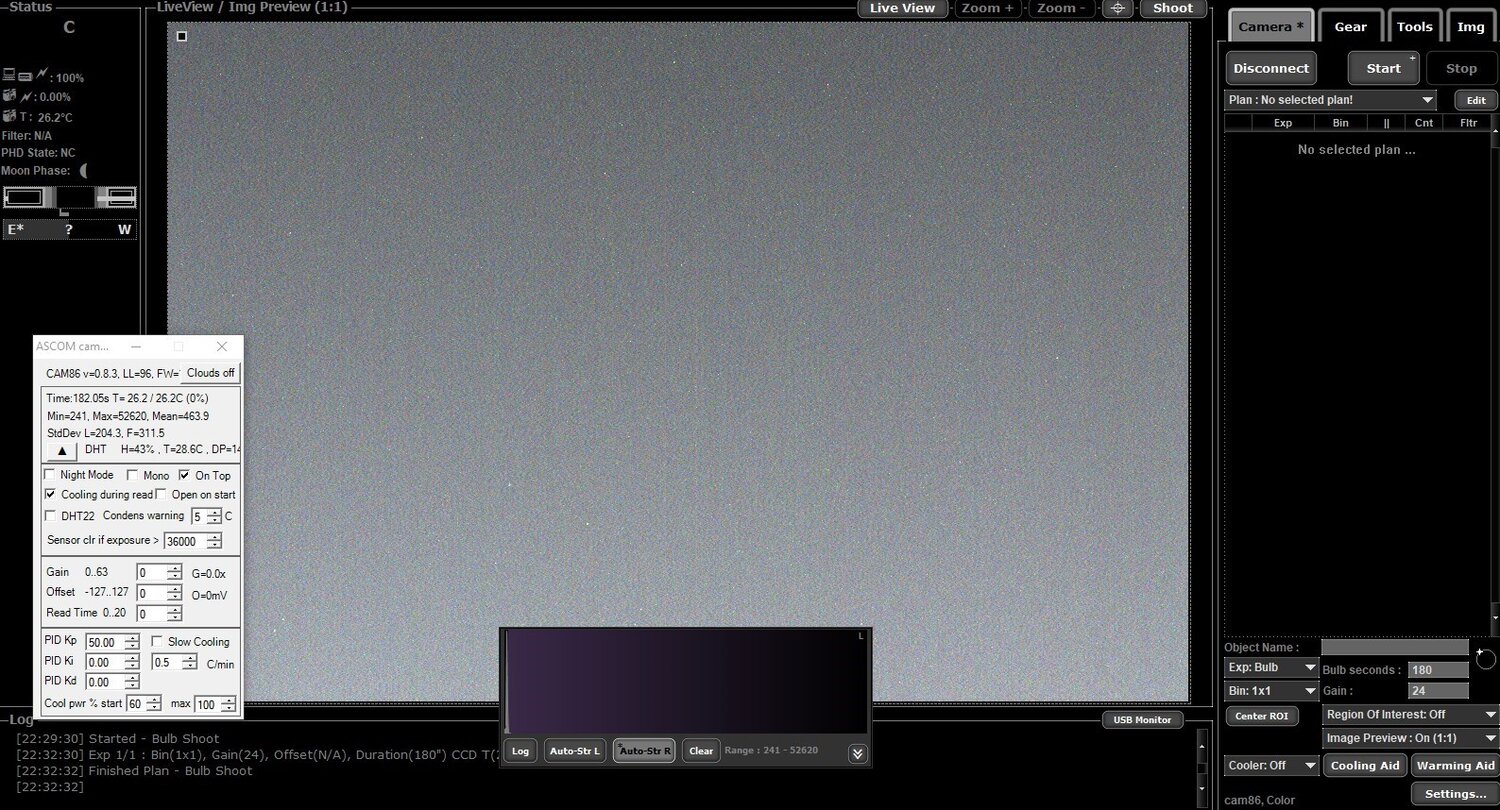The image size is (1500, 810).
Task: Click the Clouds off button
Action: [x=210, y=373]
